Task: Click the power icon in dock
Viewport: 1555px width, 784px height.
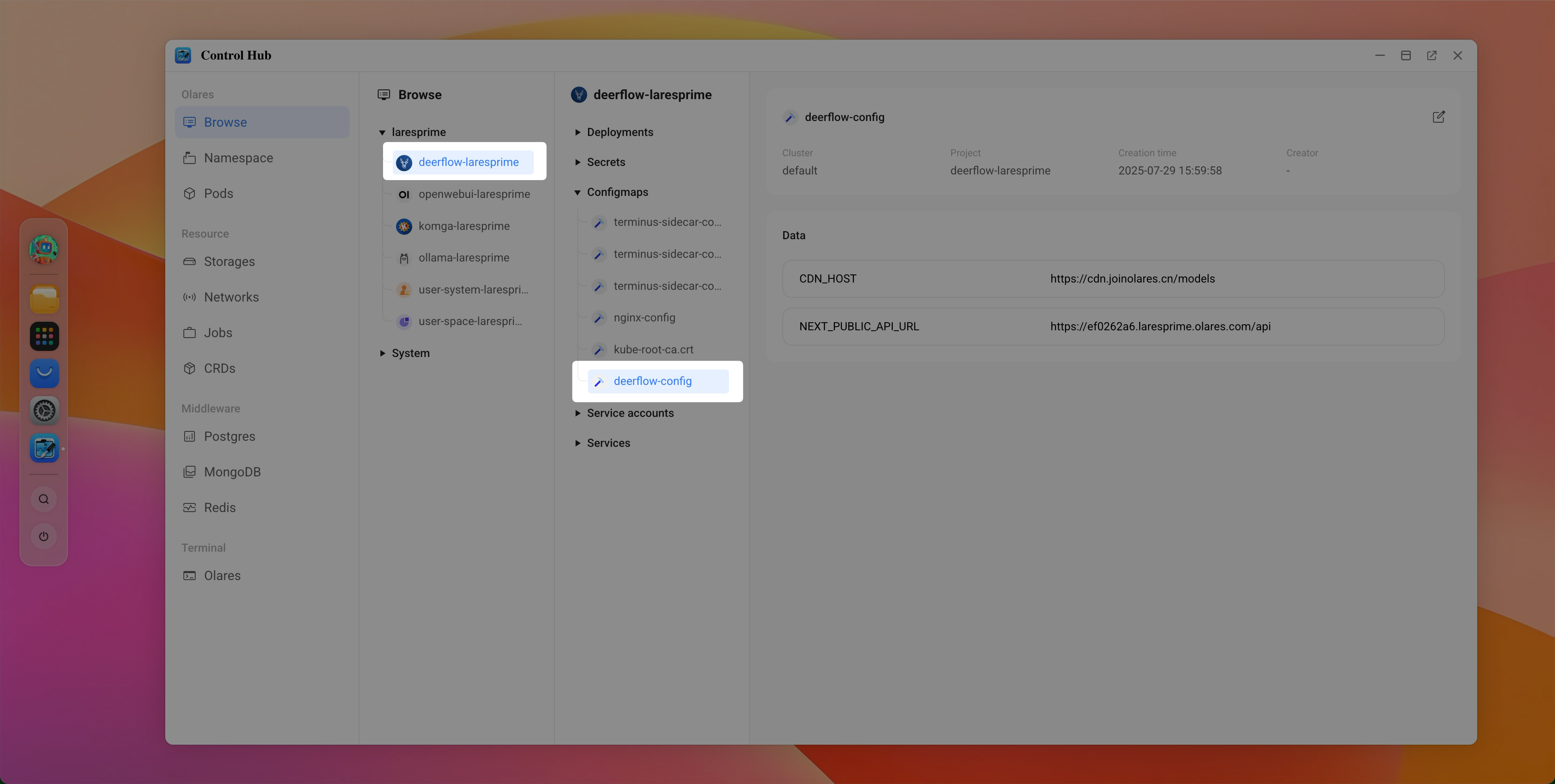Action: (x=43, y=536)
